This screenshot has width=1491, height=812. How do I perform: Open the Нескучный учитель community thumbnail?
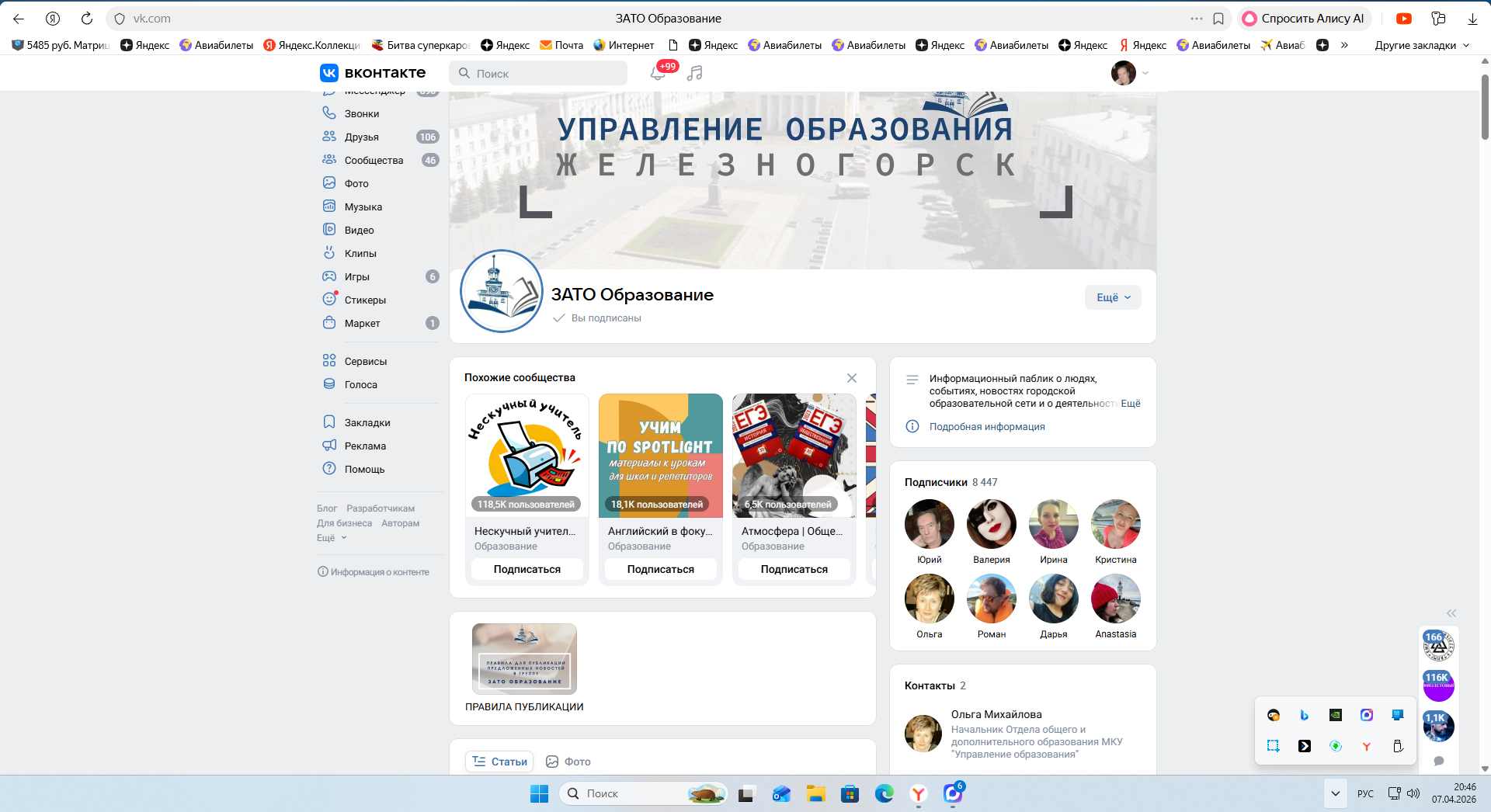[x=527, y=456]
